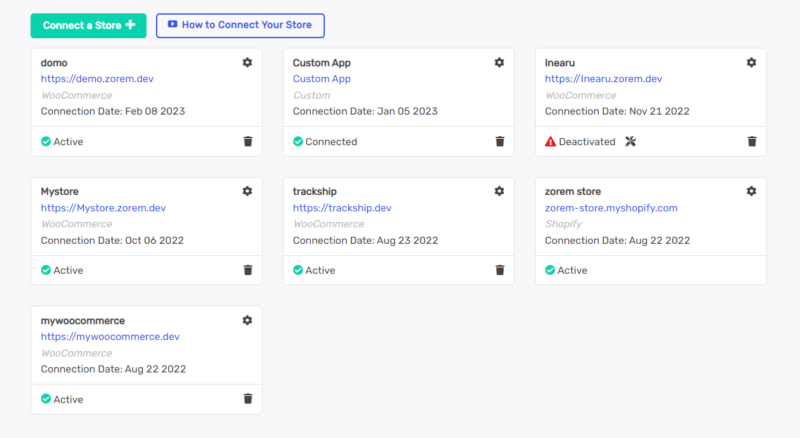Open settings gear for zorem store
Screen dimensions: 800x438
pos(752,191)
